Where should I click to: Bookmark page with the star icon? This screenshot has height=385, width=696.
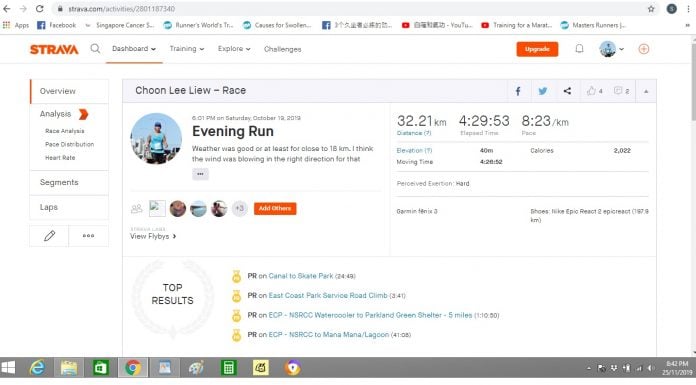(651, 9)
